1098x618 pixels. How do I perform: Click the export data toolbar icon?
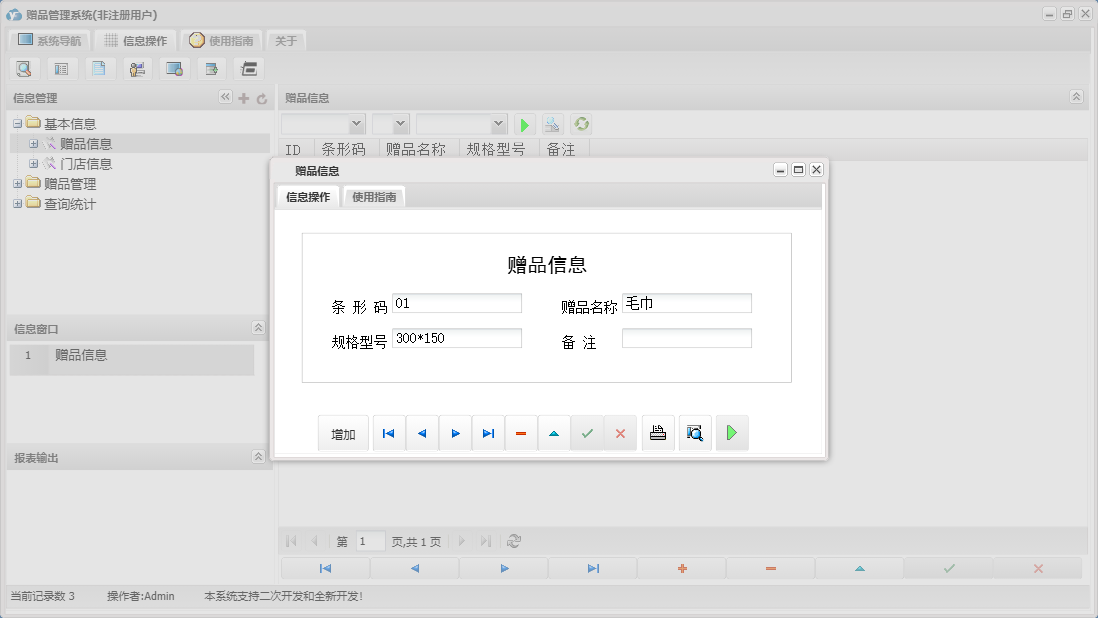click(211, 68)
